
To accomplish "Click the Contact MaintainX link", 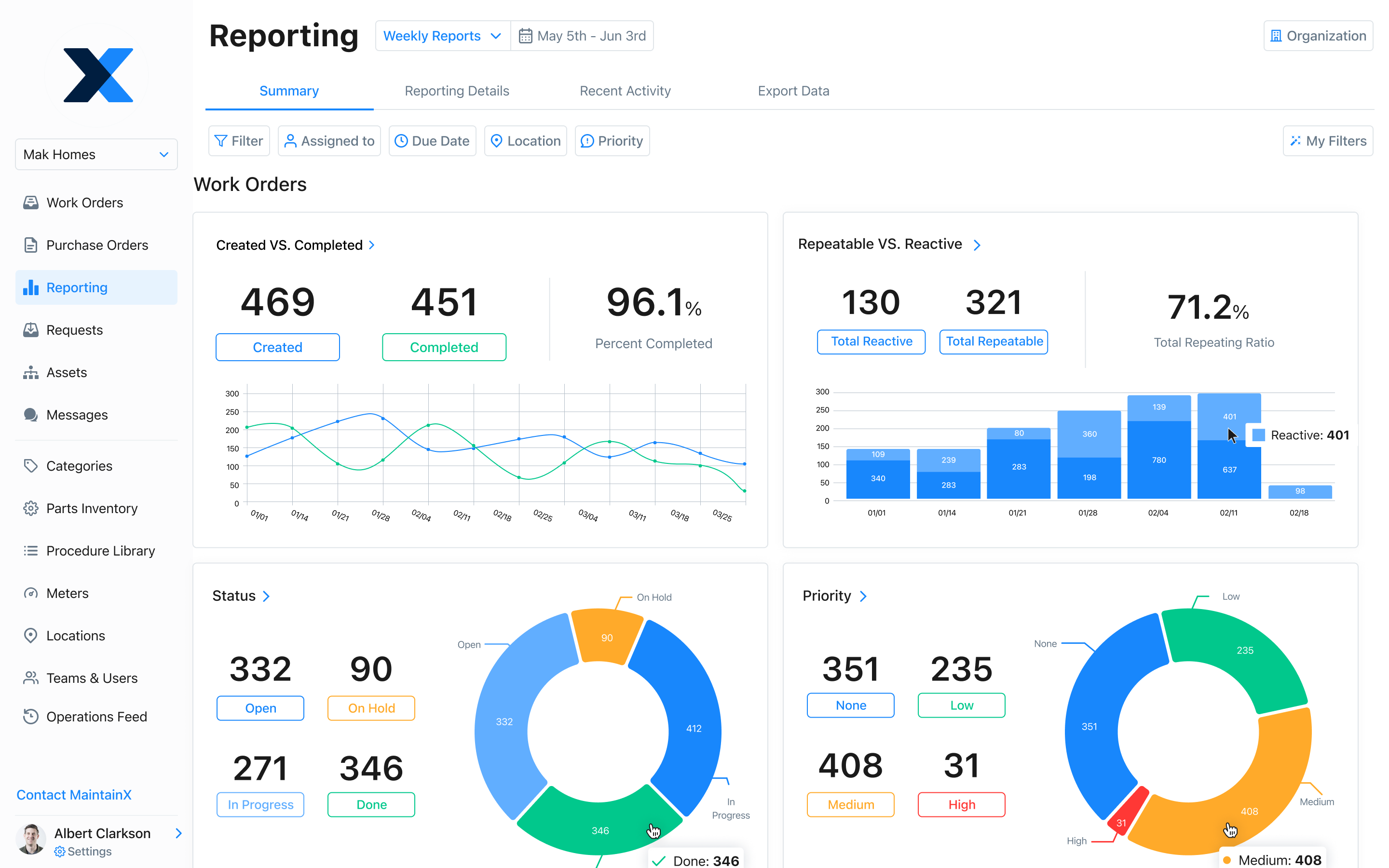I will point(74,795).
